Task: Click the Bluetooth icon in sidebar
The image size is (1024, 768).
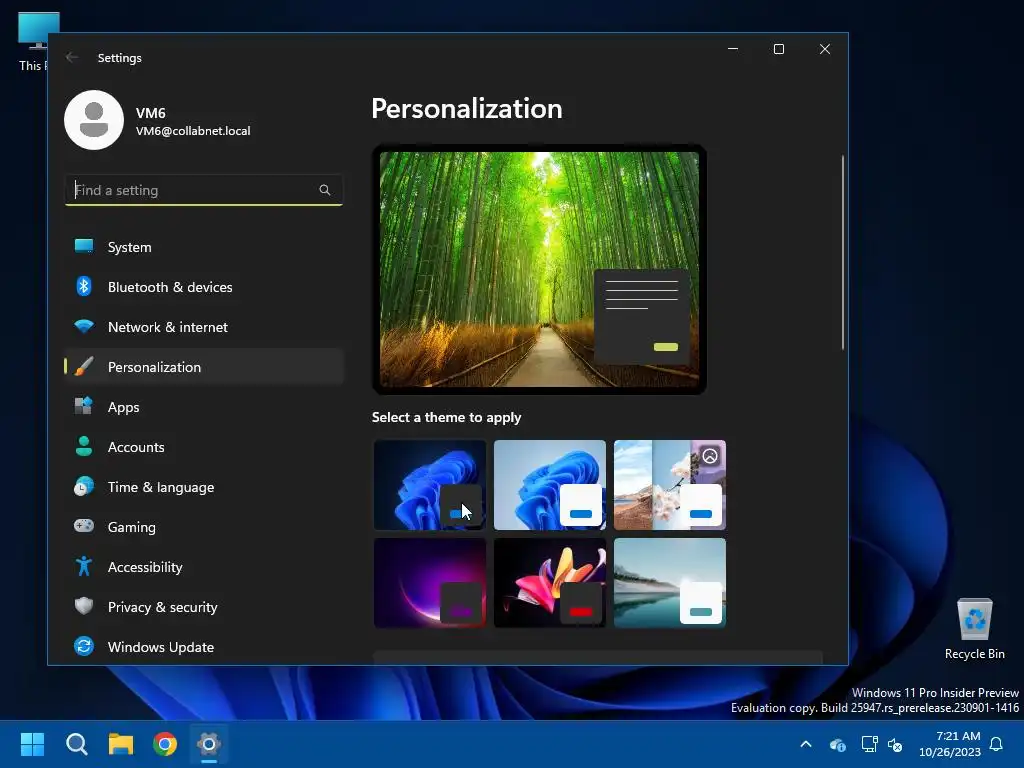Action: pos(84,287)
